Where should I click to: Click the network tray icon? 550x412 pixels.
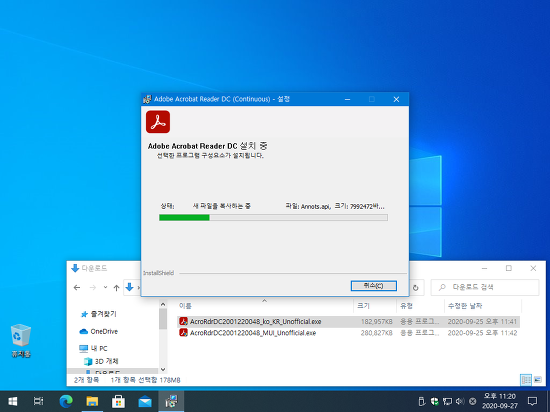(447, 401)
